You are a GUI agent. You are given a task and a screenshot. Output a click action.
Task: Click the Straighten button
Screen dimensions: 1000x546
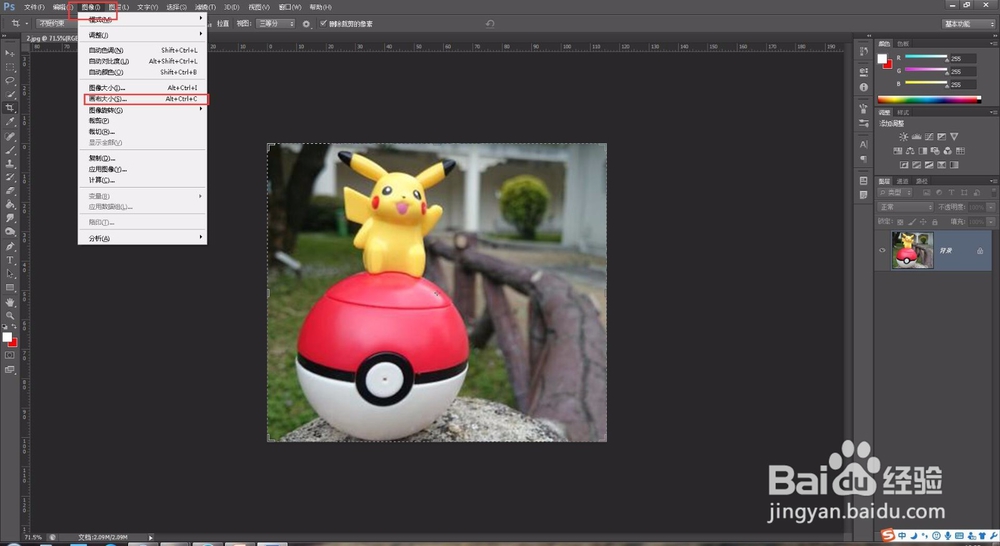click(x=221, y=24)
